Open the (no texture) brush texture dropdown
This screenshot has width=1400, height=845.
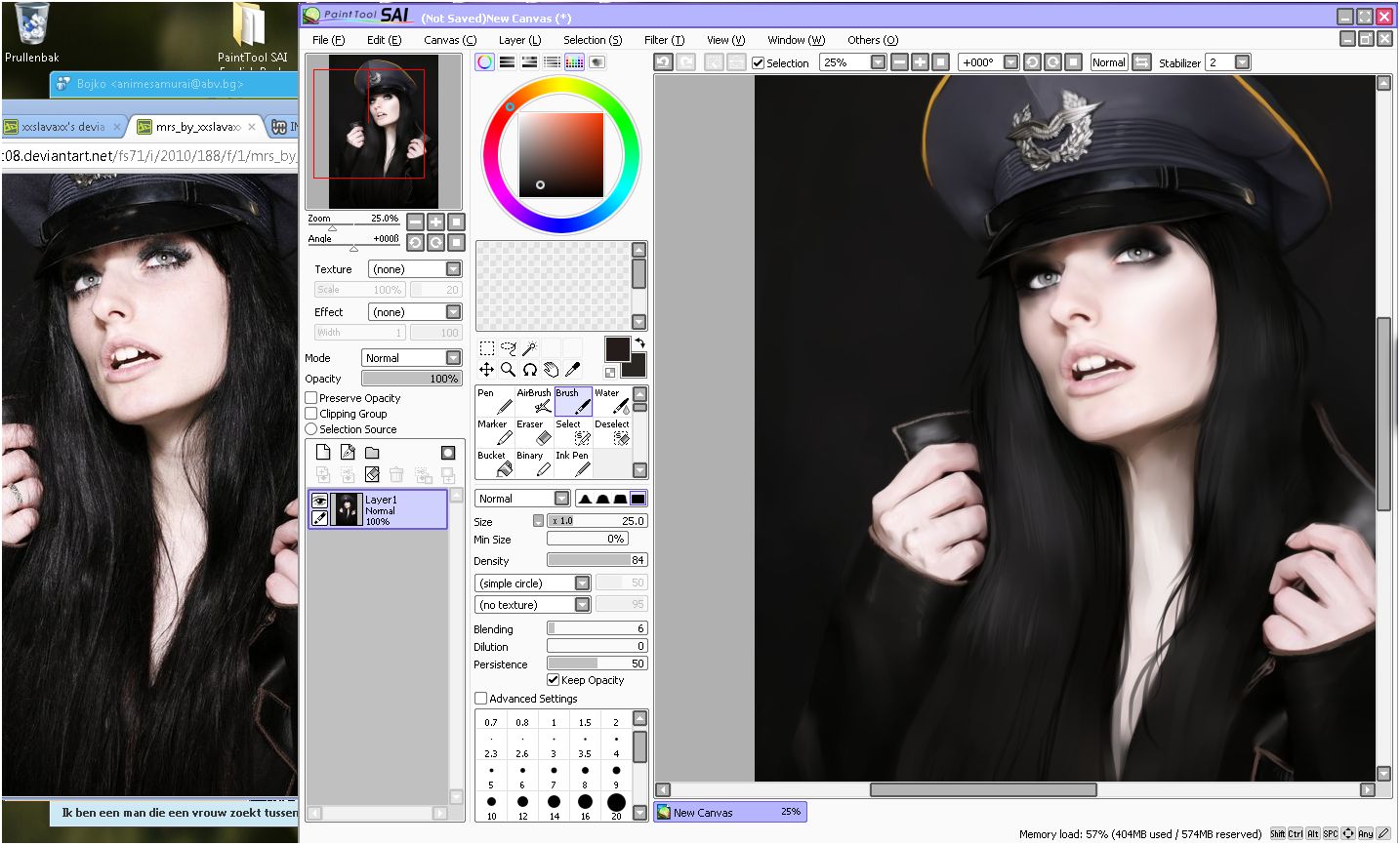[x=533, y=605]
